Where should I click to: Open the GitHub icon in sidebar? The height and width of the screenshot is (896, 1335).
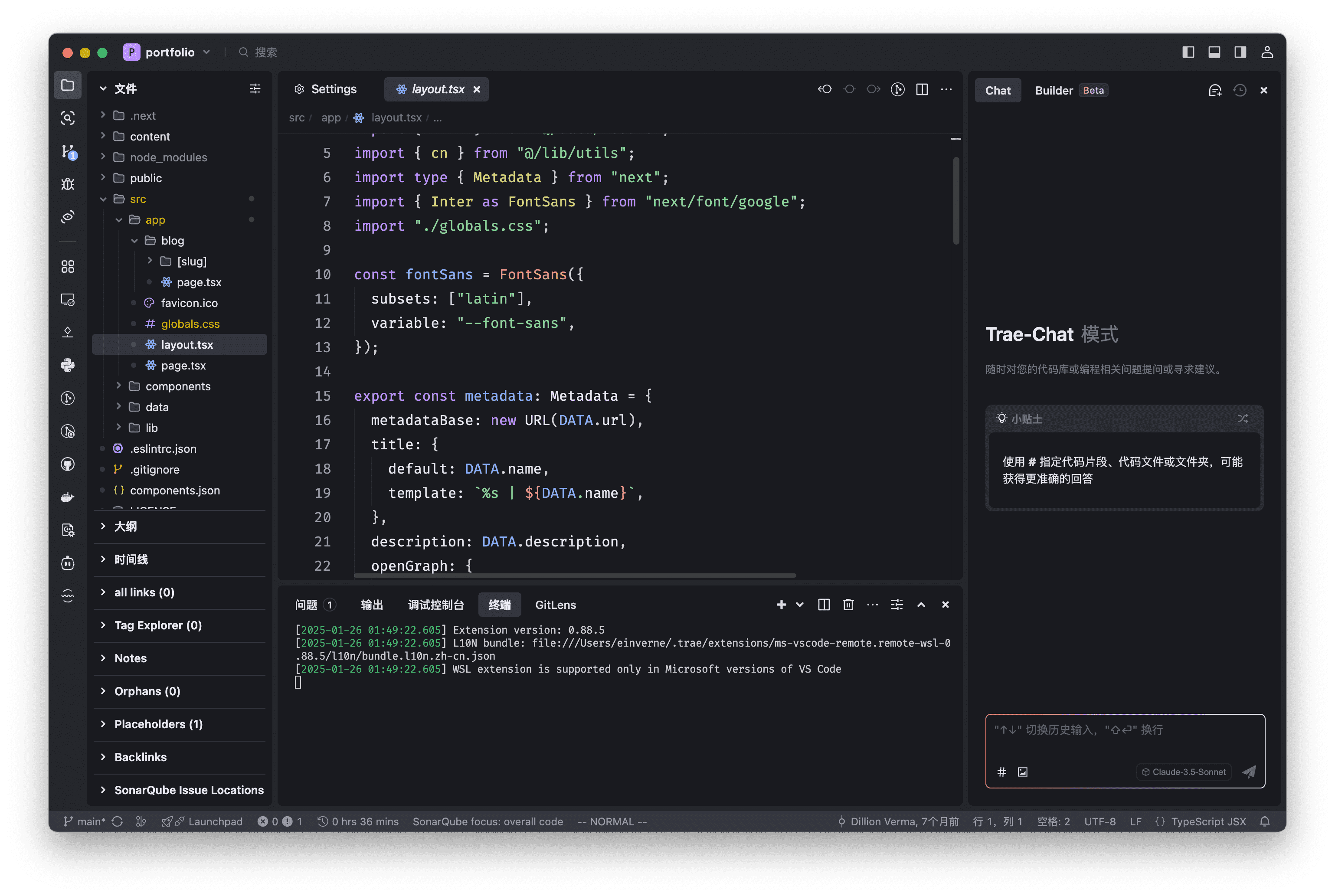(67, 464)
